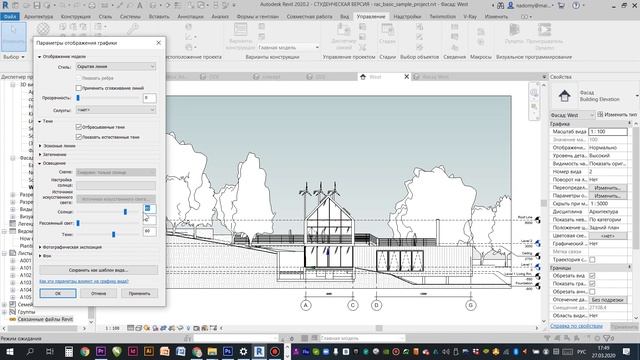This screenshot has height=360, width=640.
Task: Toggle Обрезать аннотации checkbox in properties
Action: pos(592,292)
